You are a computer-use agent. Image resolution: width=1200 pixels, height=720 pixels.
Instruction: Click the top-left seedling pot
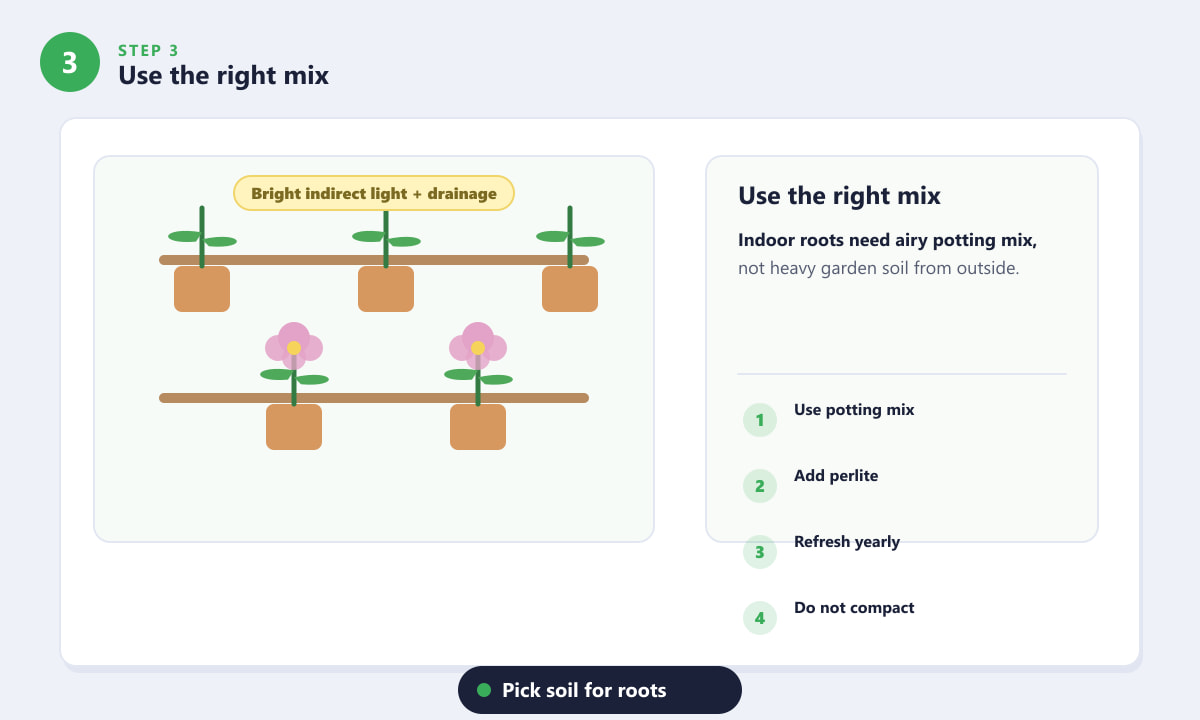click(202, 289)
